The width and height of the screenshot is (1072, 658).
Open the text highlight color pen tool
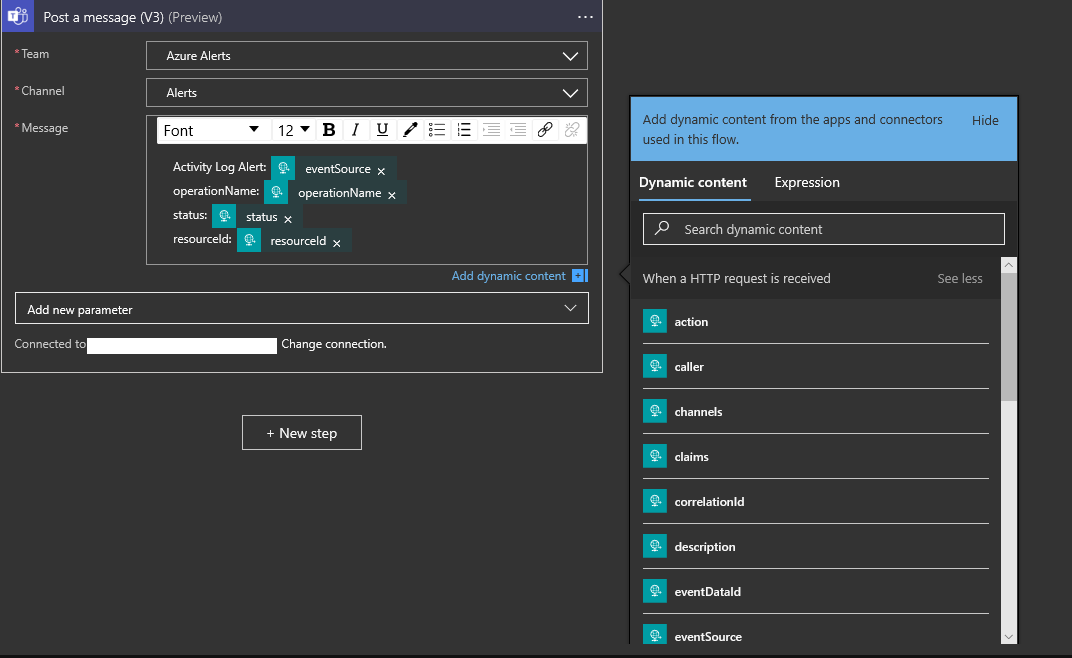410,130
